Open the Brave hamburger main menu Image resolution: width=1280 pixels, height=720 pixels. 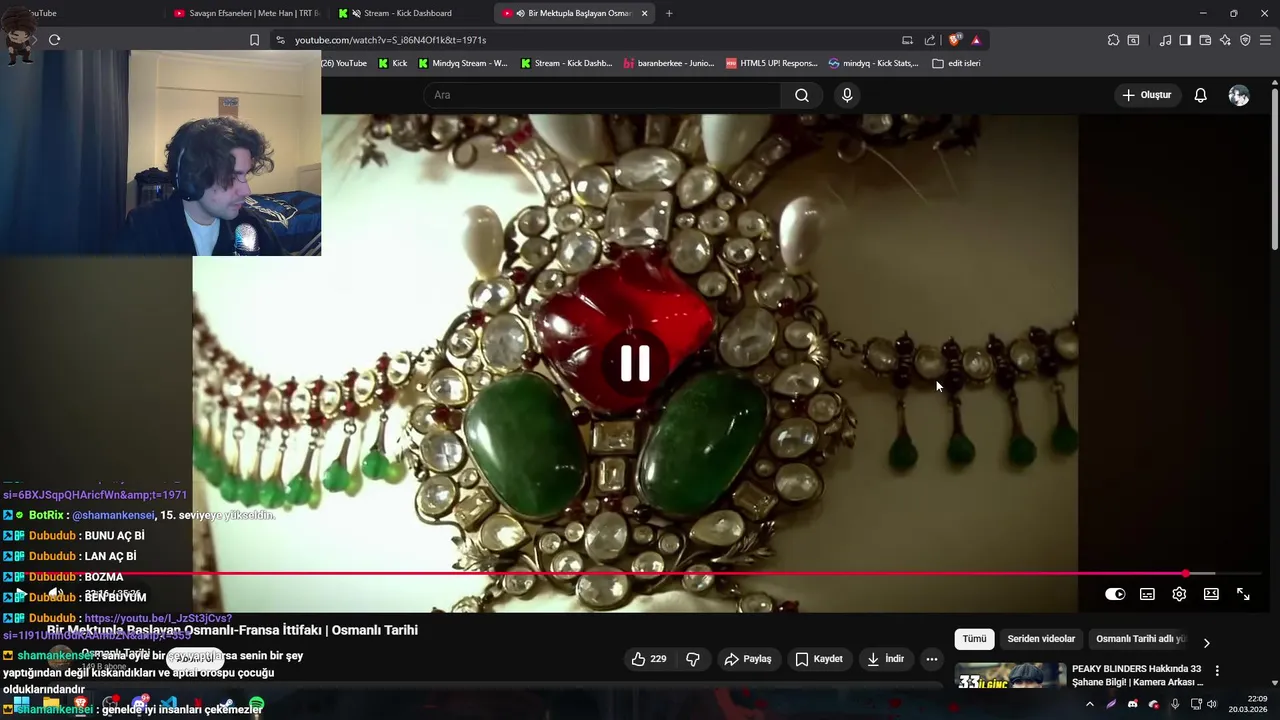(x=1265, y=40)
